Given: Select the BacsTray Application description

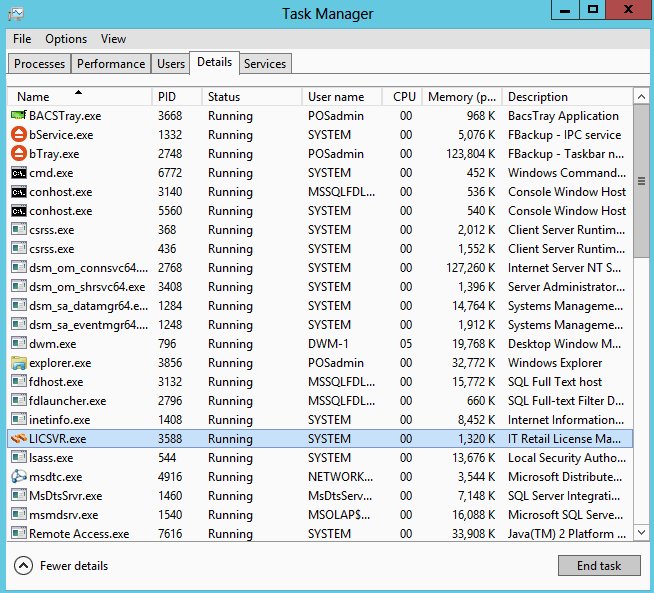Looking at the screenshot, I should pyautogui.click(x=563, y=116).
